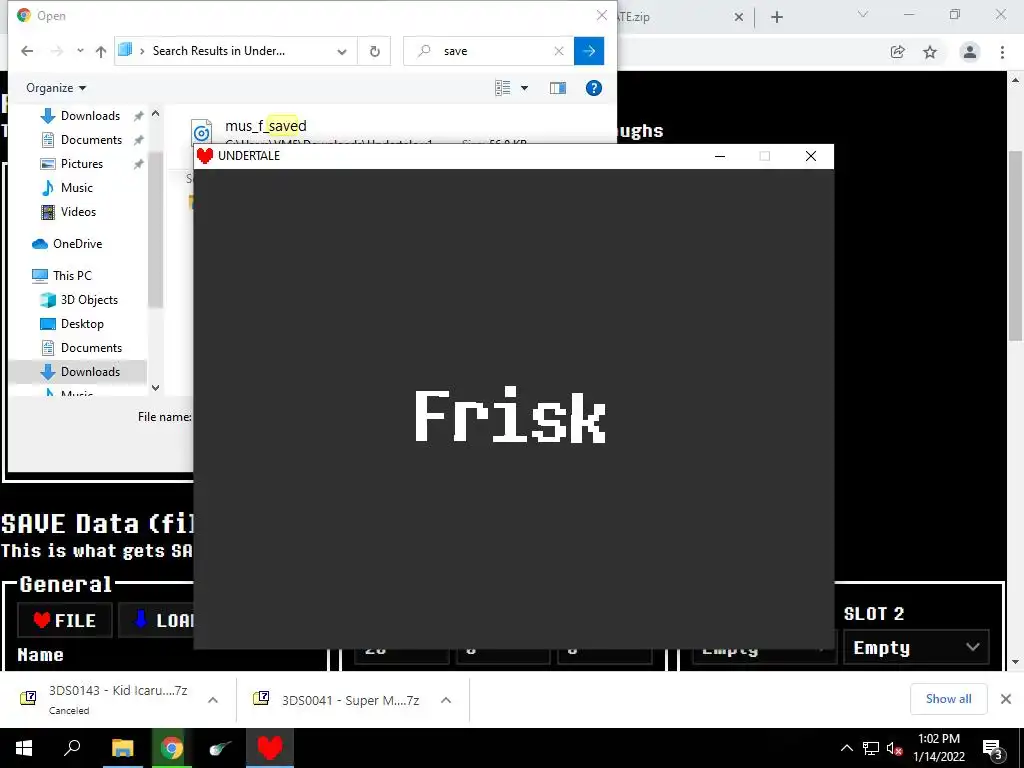Image resolution: width=1024 pixels, height=768 pixels.
Task: Select pinned Documents in quick access
Action: tap(91, 140)
